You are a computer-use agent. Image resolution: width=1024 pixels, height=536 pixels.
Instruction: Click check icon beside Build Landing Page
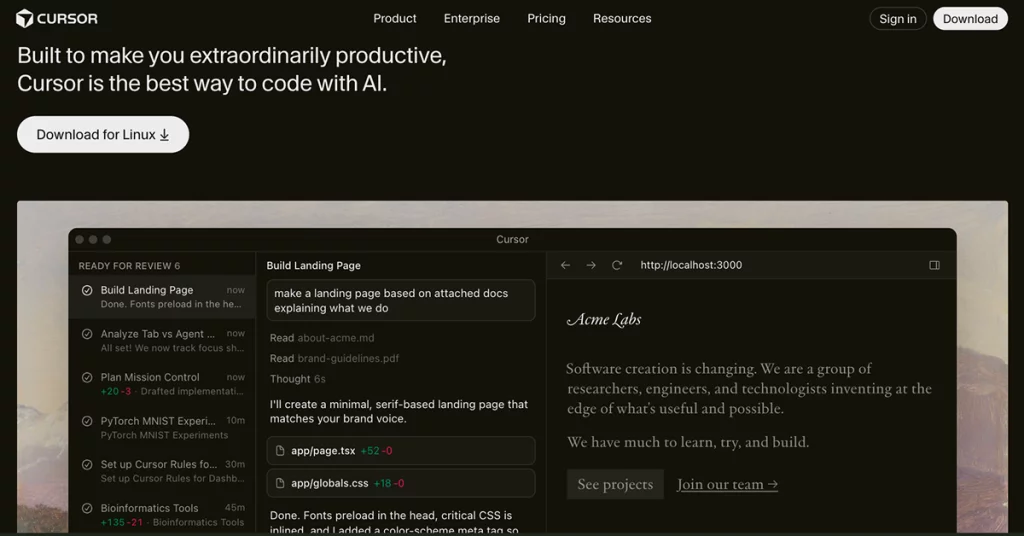[87, 291]
